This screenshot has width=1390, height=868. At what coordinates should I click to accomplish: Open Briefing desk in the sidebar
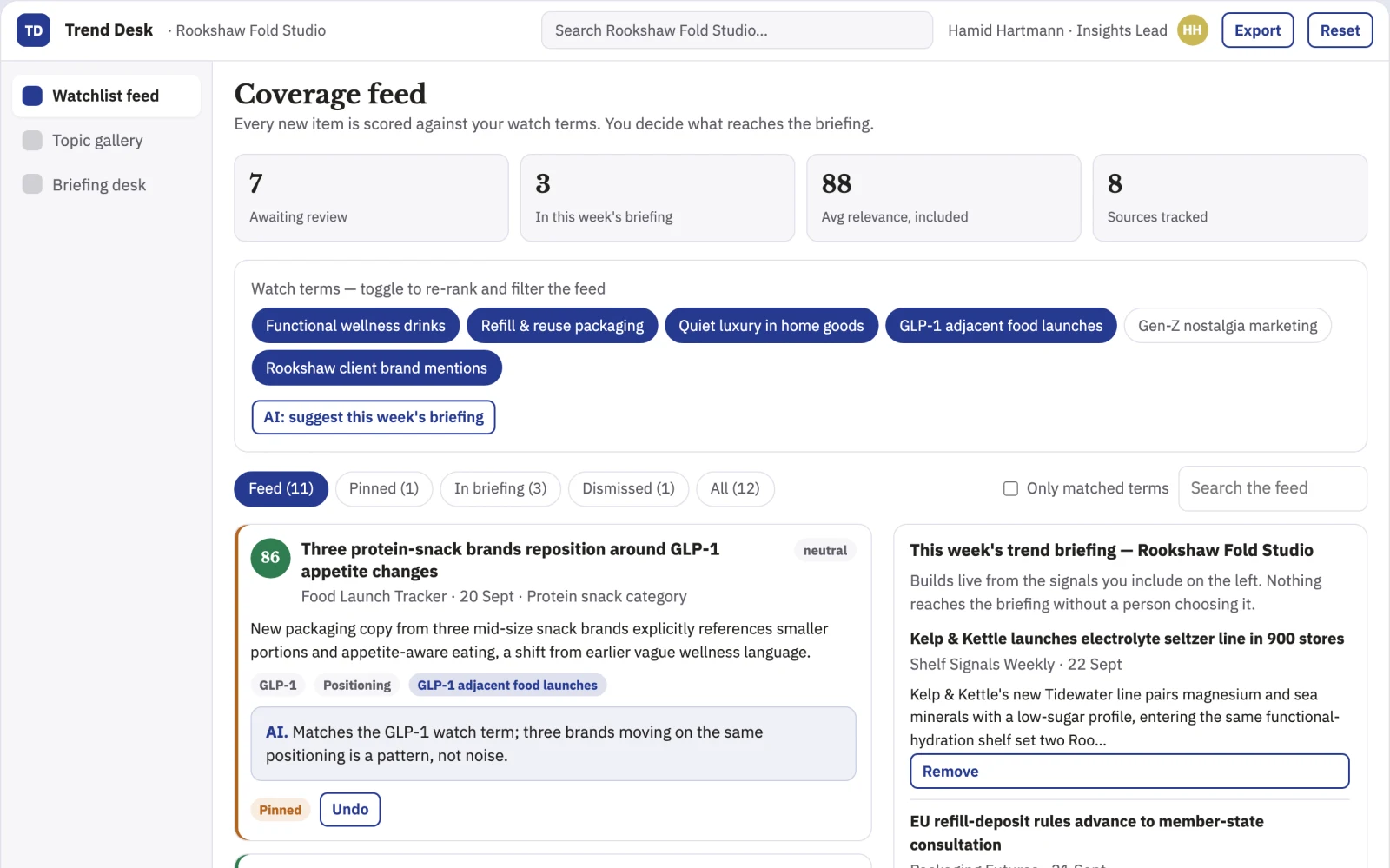[106, 184]
